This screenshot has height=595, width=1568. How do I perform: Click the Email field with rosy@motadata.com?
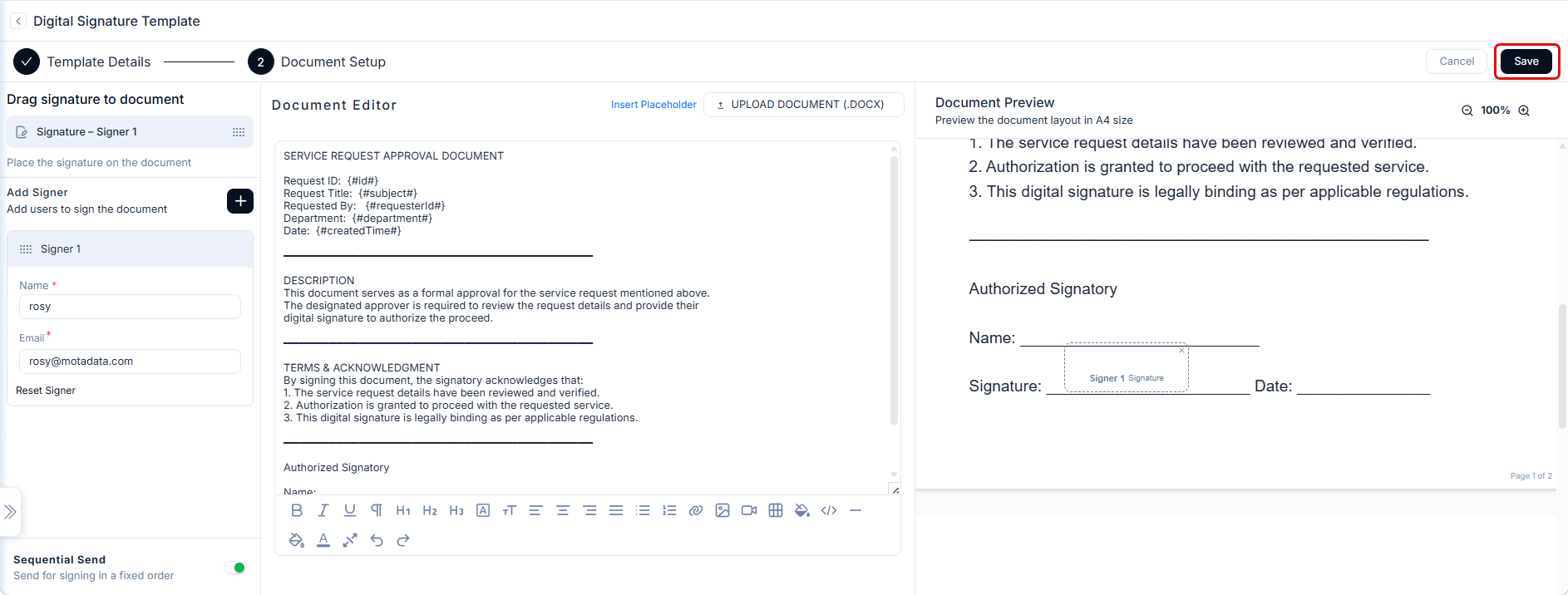click(130, 361)
